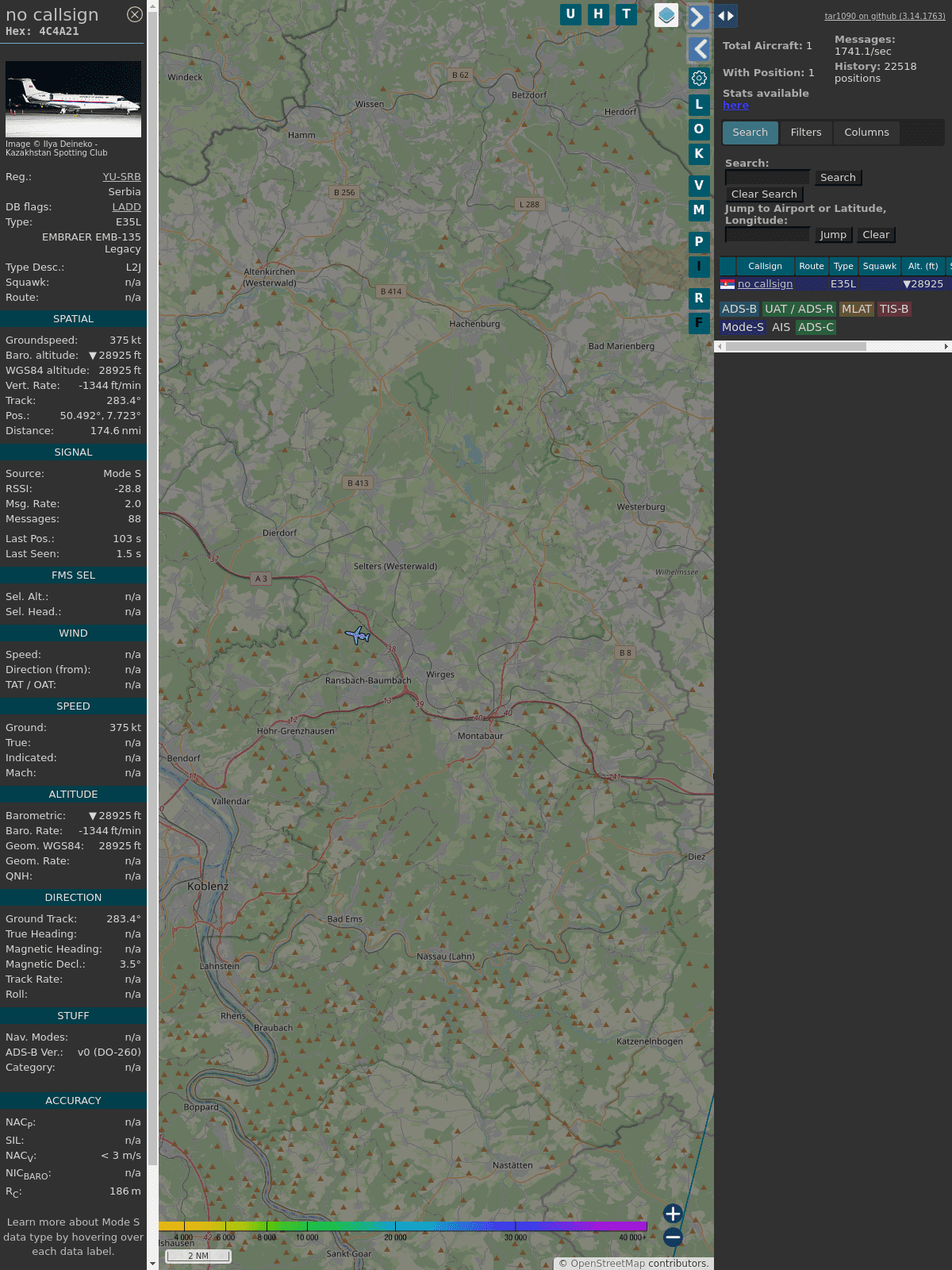Expand sidebar with right chevron arrow

697,17
